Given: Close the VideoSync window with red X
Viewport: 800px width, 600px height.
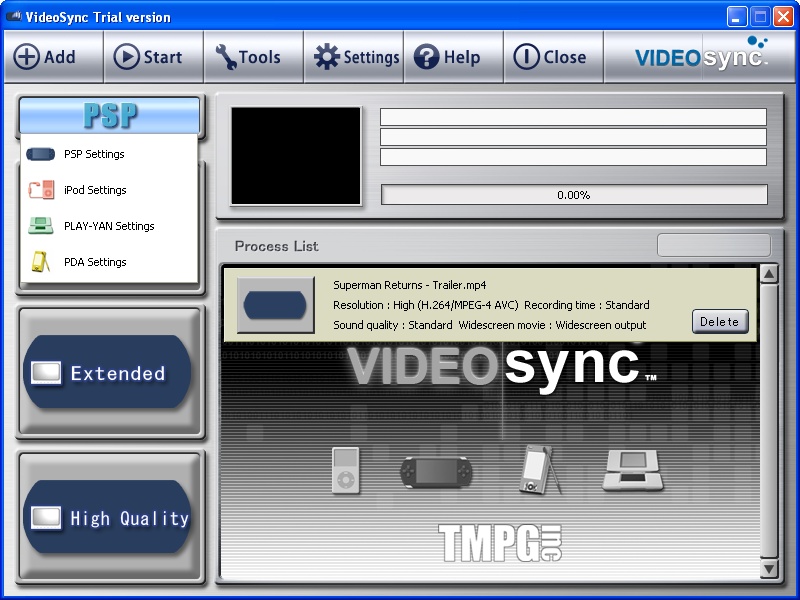Looking at the screenshot, I should coord(783,17).
